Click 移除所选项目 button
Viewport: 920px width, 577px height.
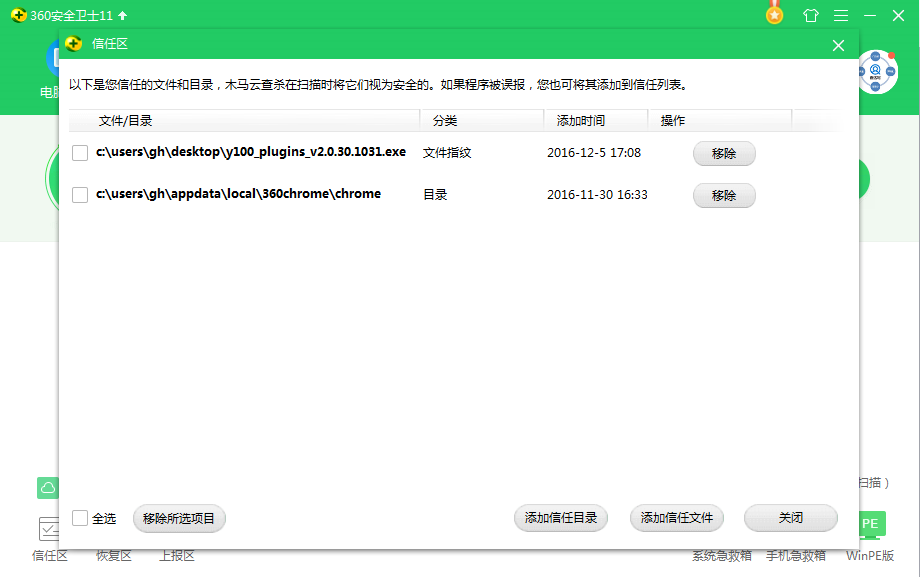(x=180, y=518)
